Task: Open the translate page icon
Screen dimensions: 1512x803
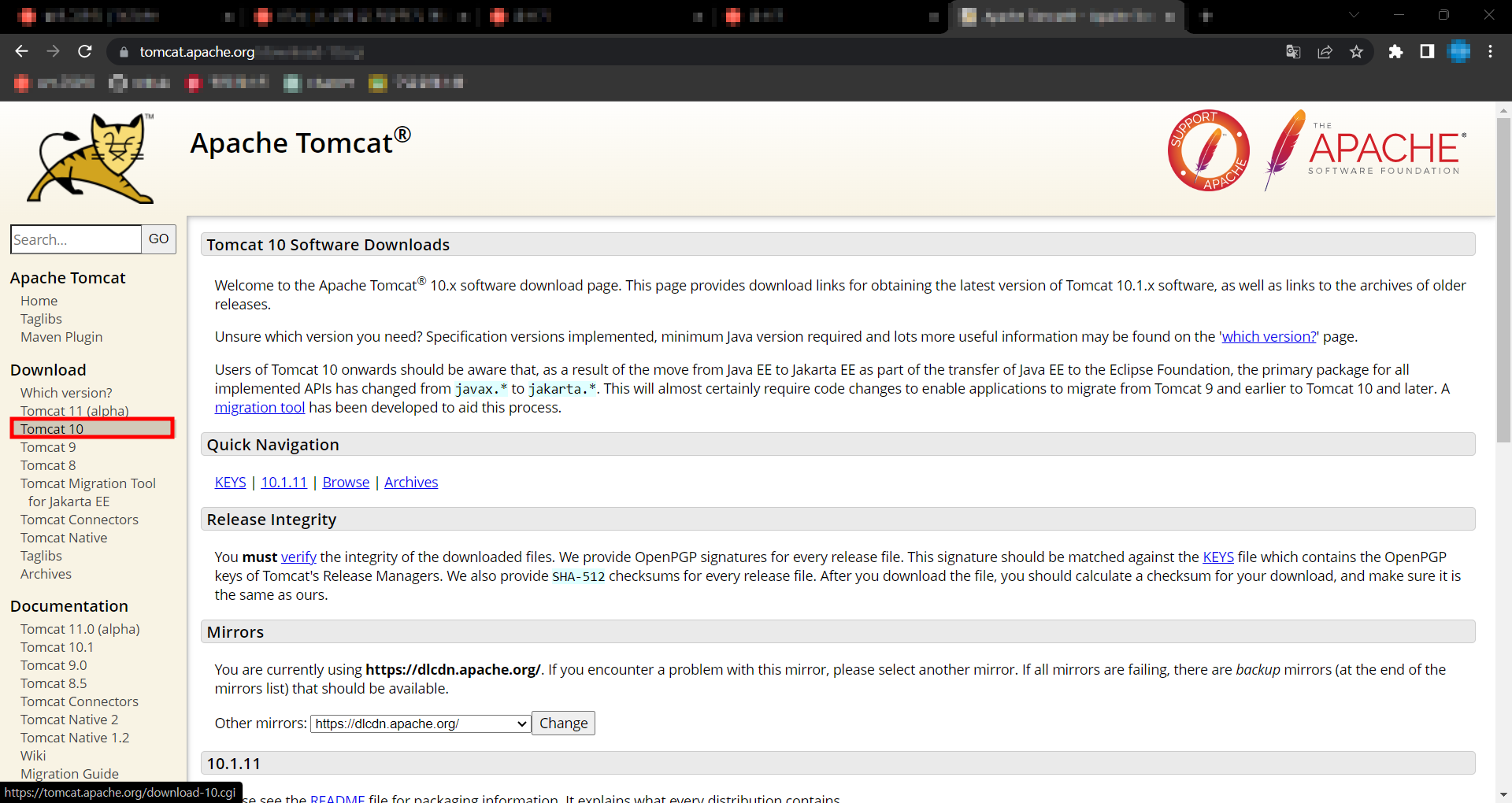Action: coord(1293,52)
